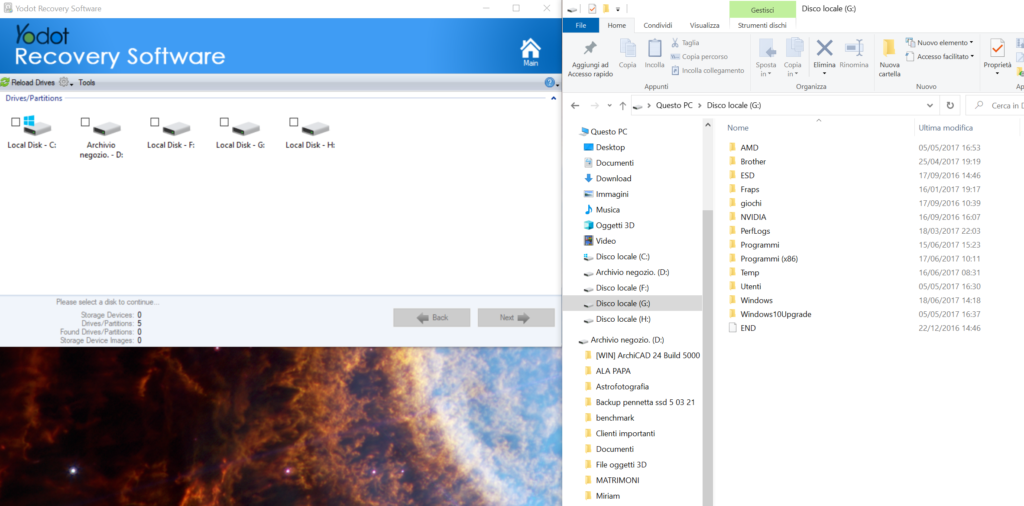Switch to the Visualizza ribbon tab
Image resolution: width=1024 pixels, height=506 pixels.
tap(704, 26)
